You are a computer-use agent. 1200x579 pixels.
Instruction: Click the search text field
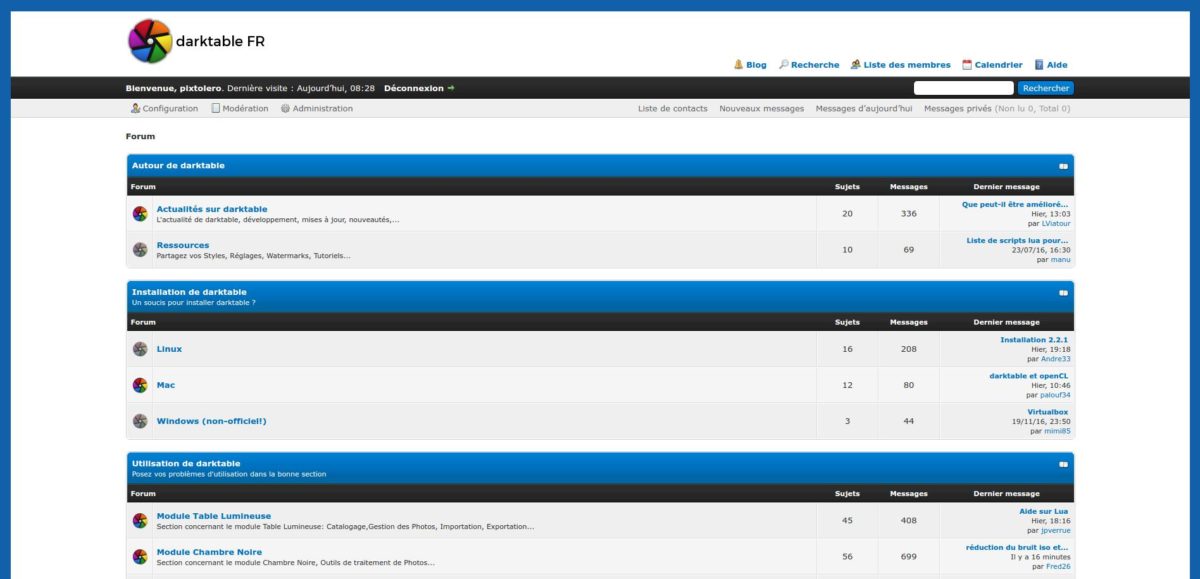pyautogui.click(x=964, y=88)
